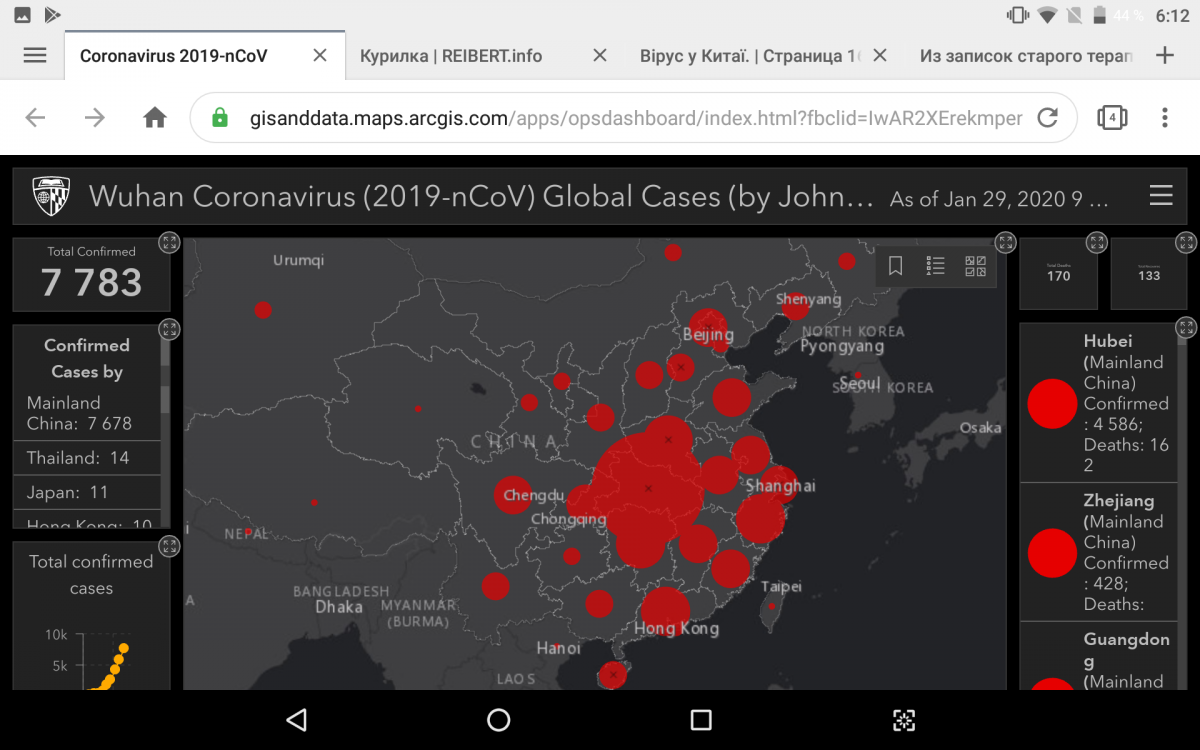Image resolution: width=1200 pixels, height=750 pixels.
Task: Open Android recent apps square
Action: (x=701, y=720)
